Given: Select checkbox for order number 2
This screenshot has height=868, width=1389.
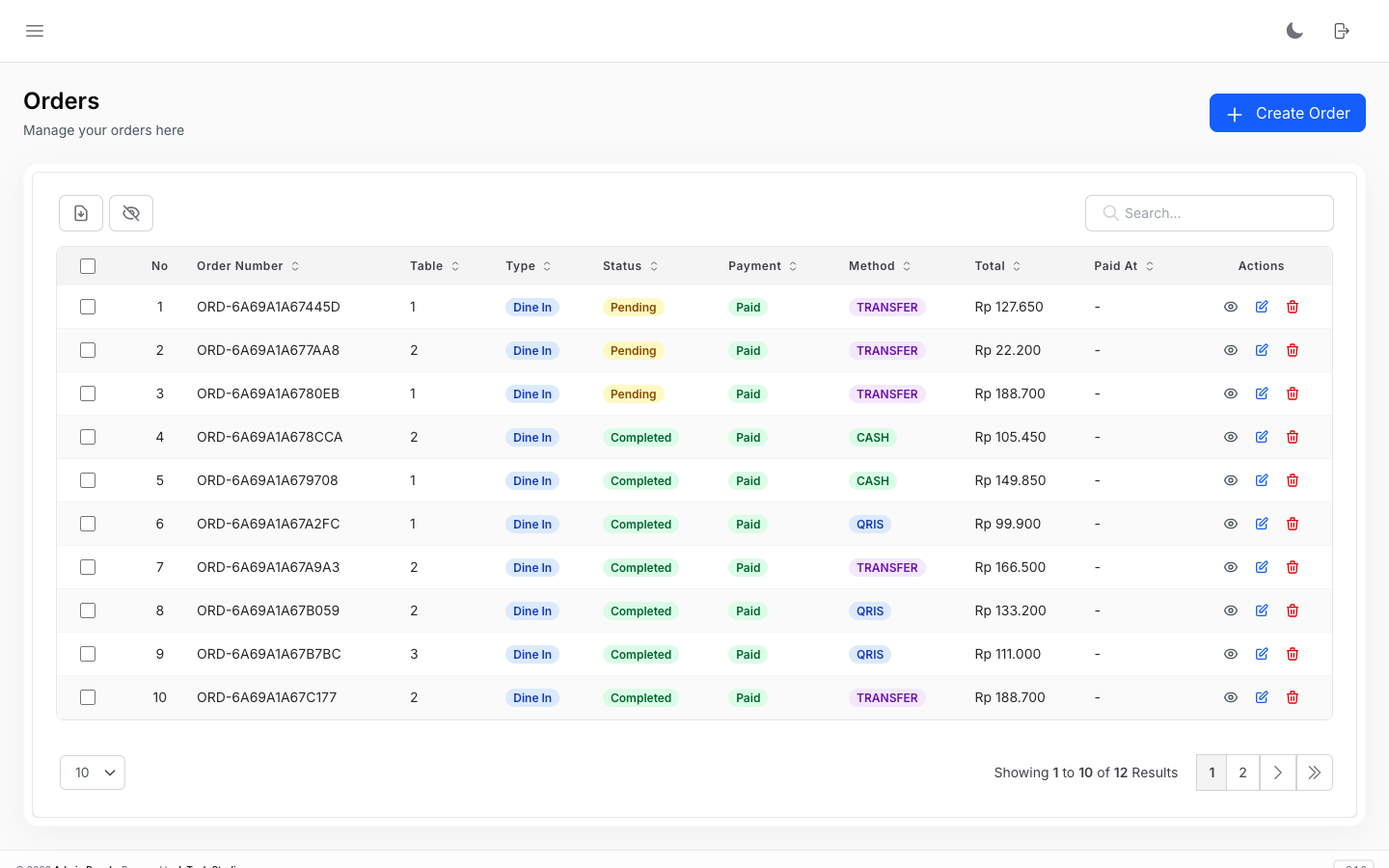Looking at the screenshot, I should click(88, 350).
